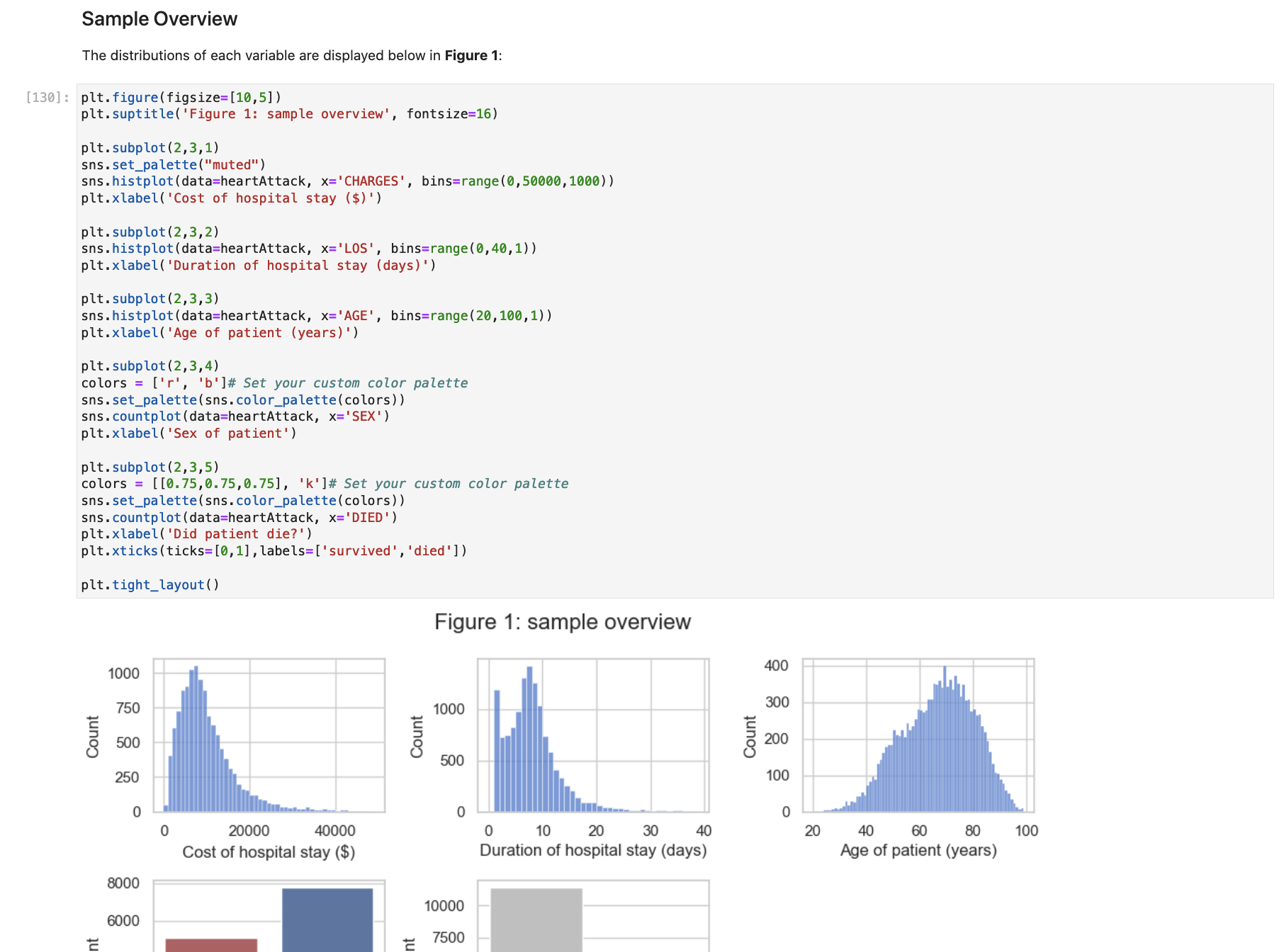Click the cell execution count [130]
Screen dimensions: 1284x952
[x=47, y=98]
